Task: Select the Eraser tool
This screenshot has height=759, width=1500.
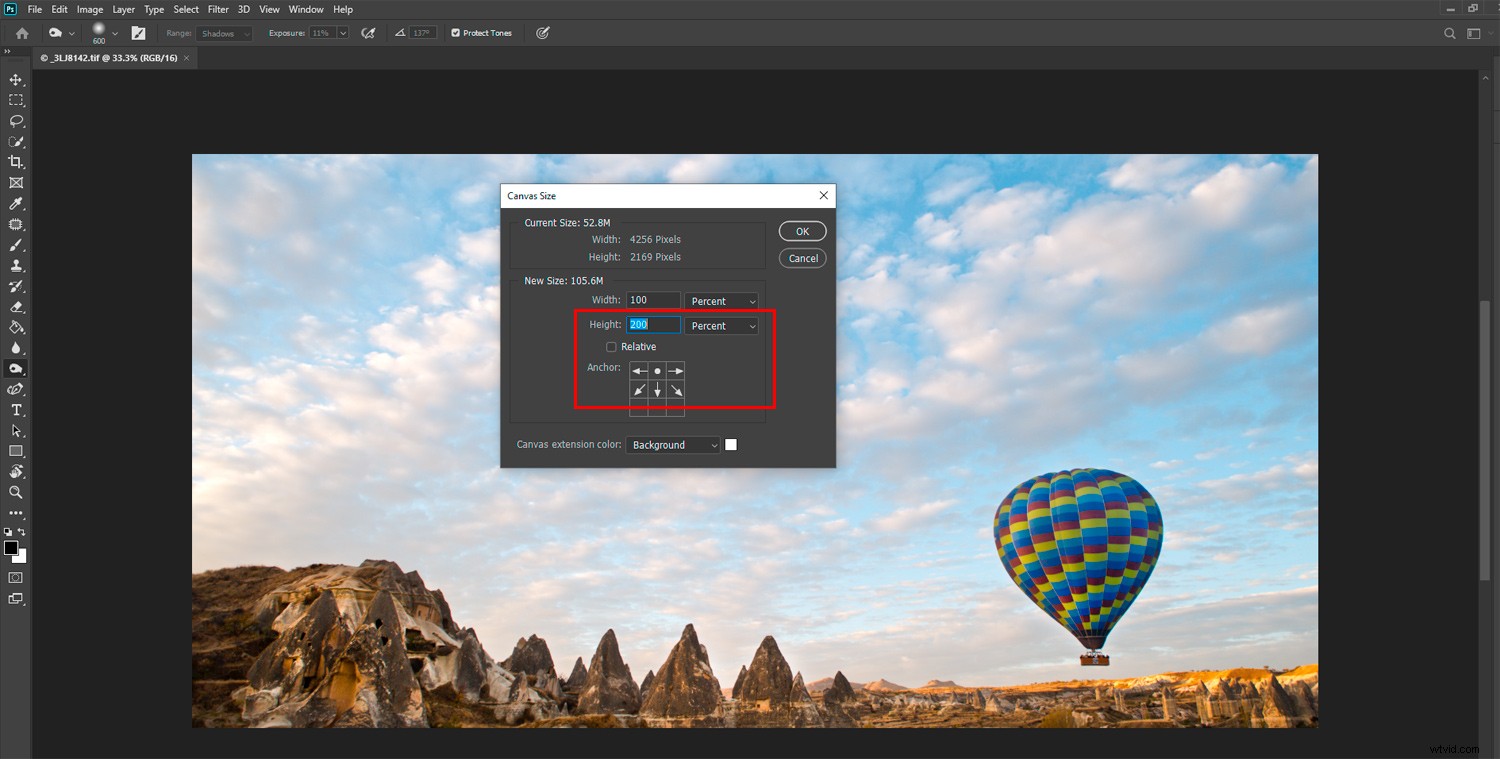Action: (x=15, y=307)
